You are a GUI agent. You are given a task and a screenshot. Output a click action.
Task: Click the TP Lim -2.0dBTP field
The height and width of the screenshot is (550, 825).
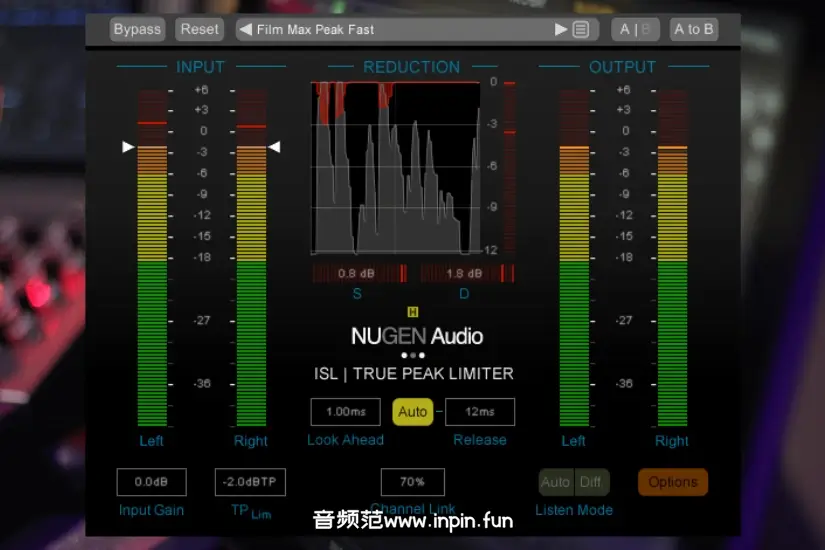coord(250,482)
